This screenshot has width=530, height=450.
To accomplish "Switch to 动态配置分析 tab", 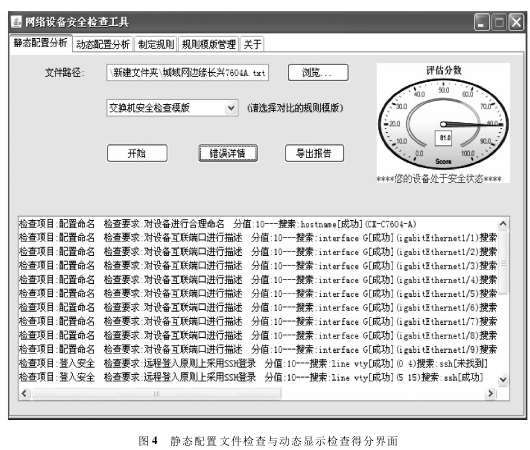I will 103,44.
